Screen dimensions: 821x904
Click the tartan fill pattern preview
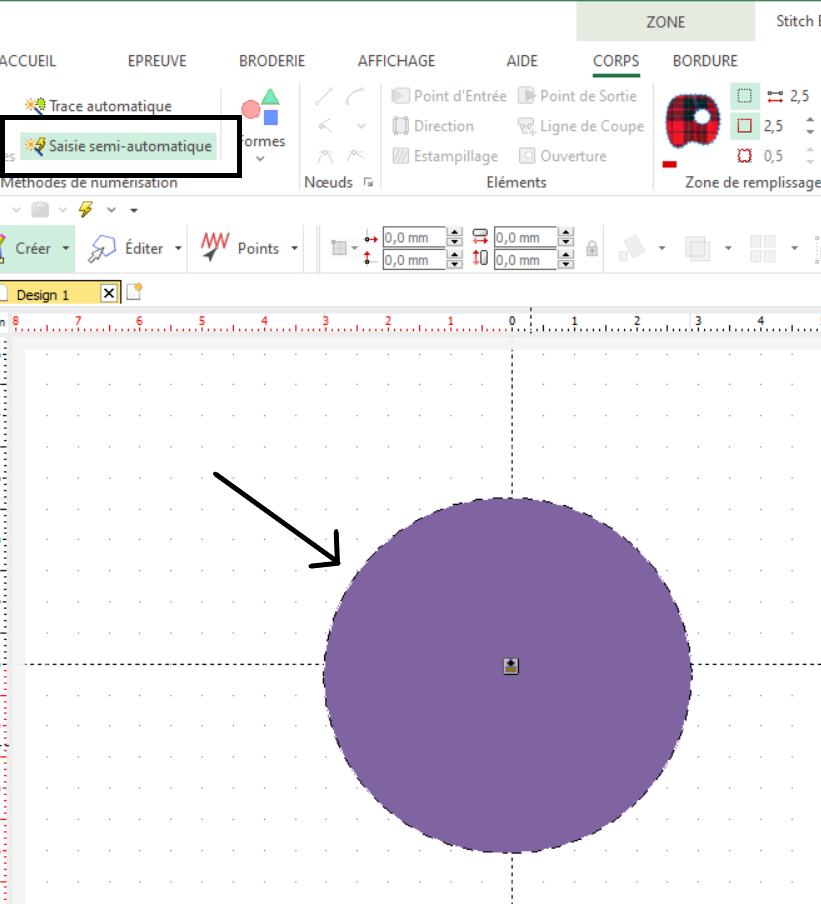click(693, 118)
